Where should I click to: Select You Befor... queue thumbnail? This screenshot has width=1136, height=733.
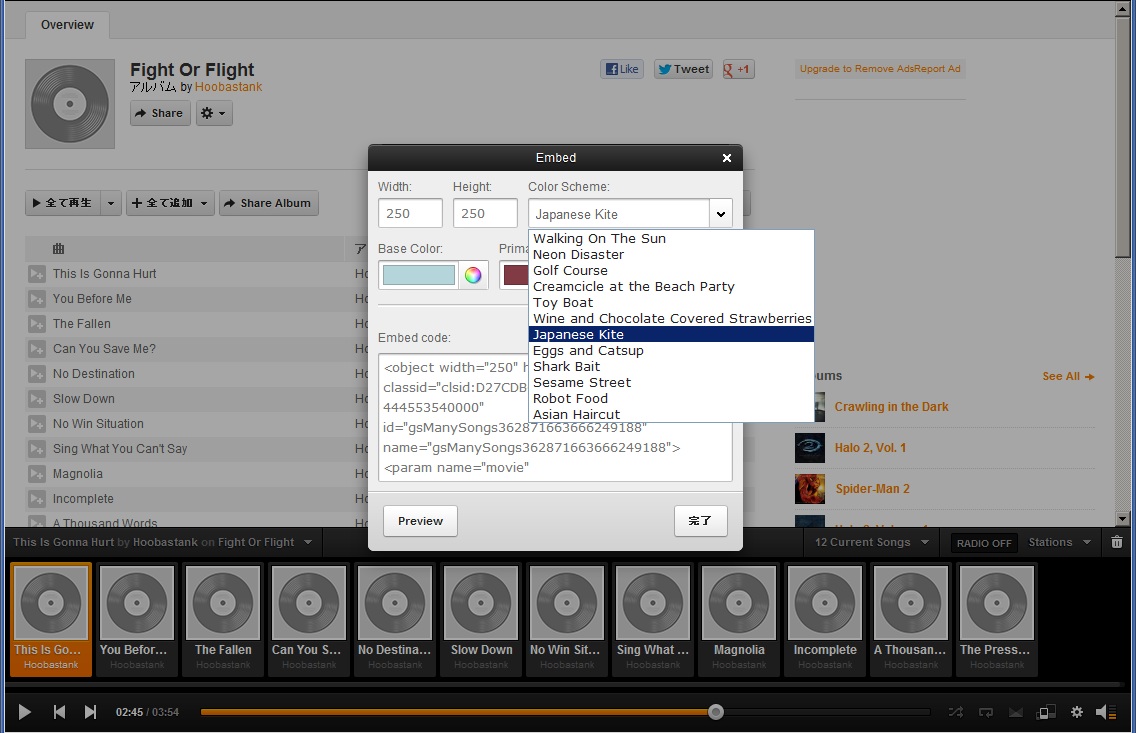click(x=137, y=619)
